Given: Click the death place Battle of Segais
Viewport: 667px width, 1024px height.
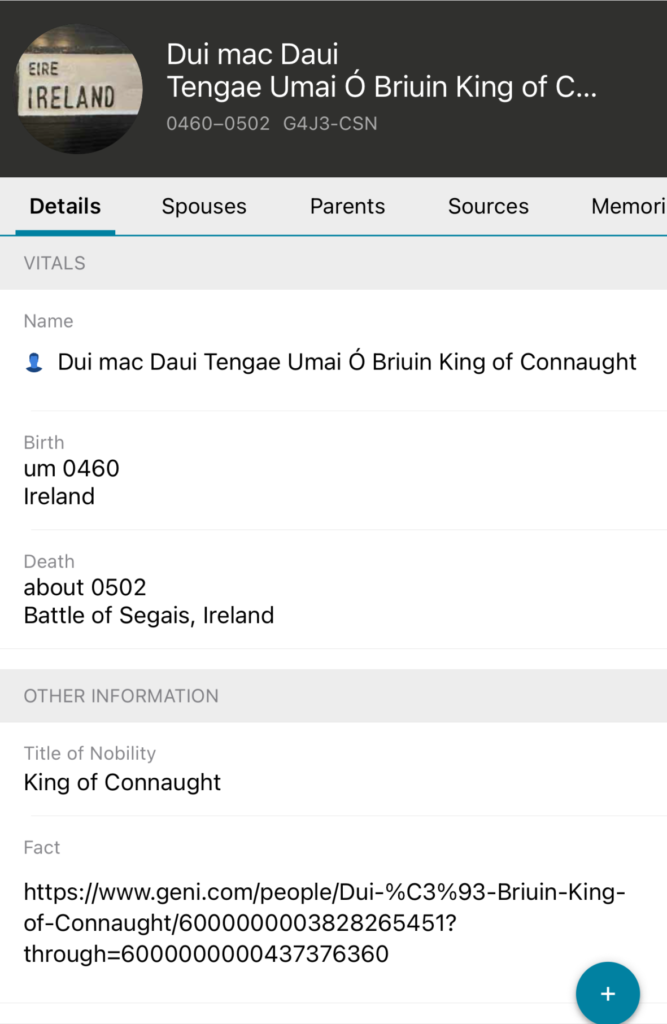Looking at the screenshot, I should click(149, 615).
